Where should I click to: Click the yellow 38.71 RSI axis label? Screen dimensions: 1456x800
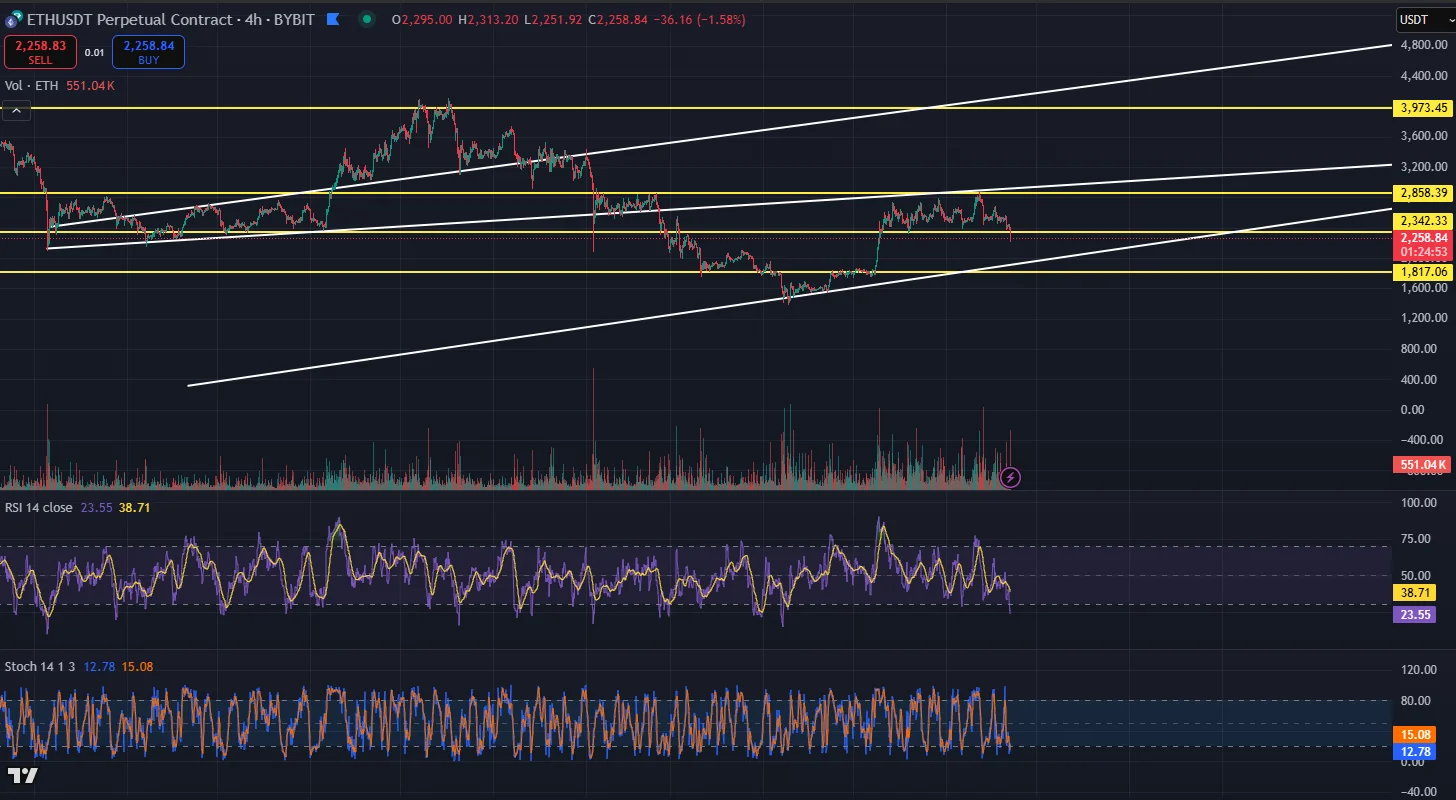point(1414,593)
